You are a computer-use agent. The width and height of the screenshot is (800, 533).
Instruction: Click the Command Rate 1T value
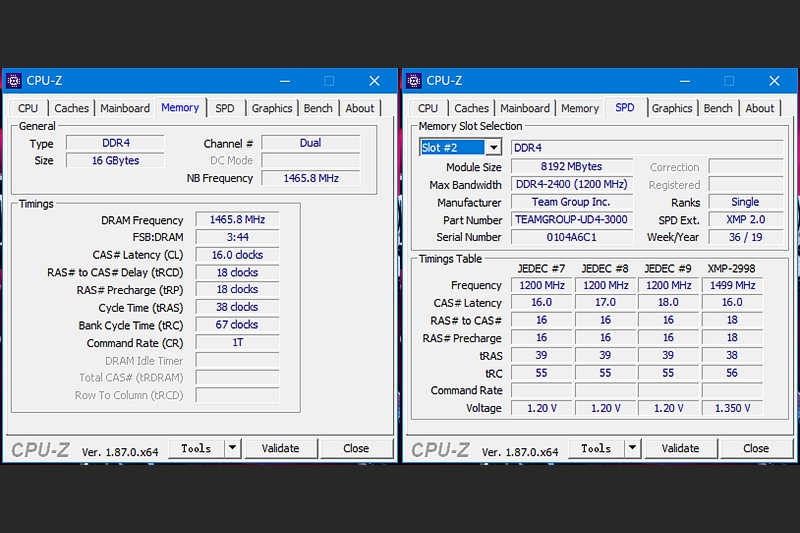click(237, 343)
